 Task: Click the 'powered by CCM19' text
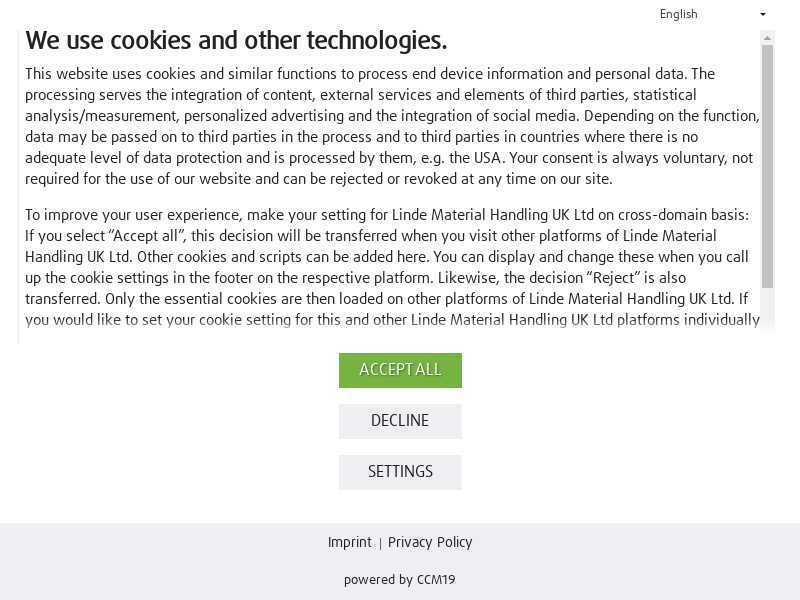tap(400, 580)
